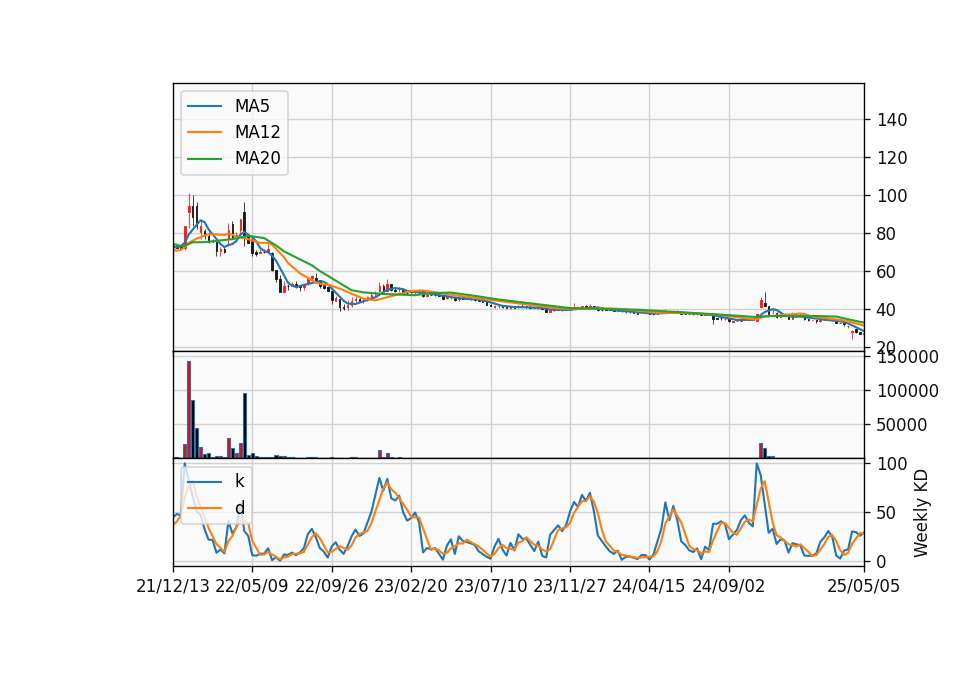
Task: Click the 22/09/26 date label
Action: coord(332,586)
